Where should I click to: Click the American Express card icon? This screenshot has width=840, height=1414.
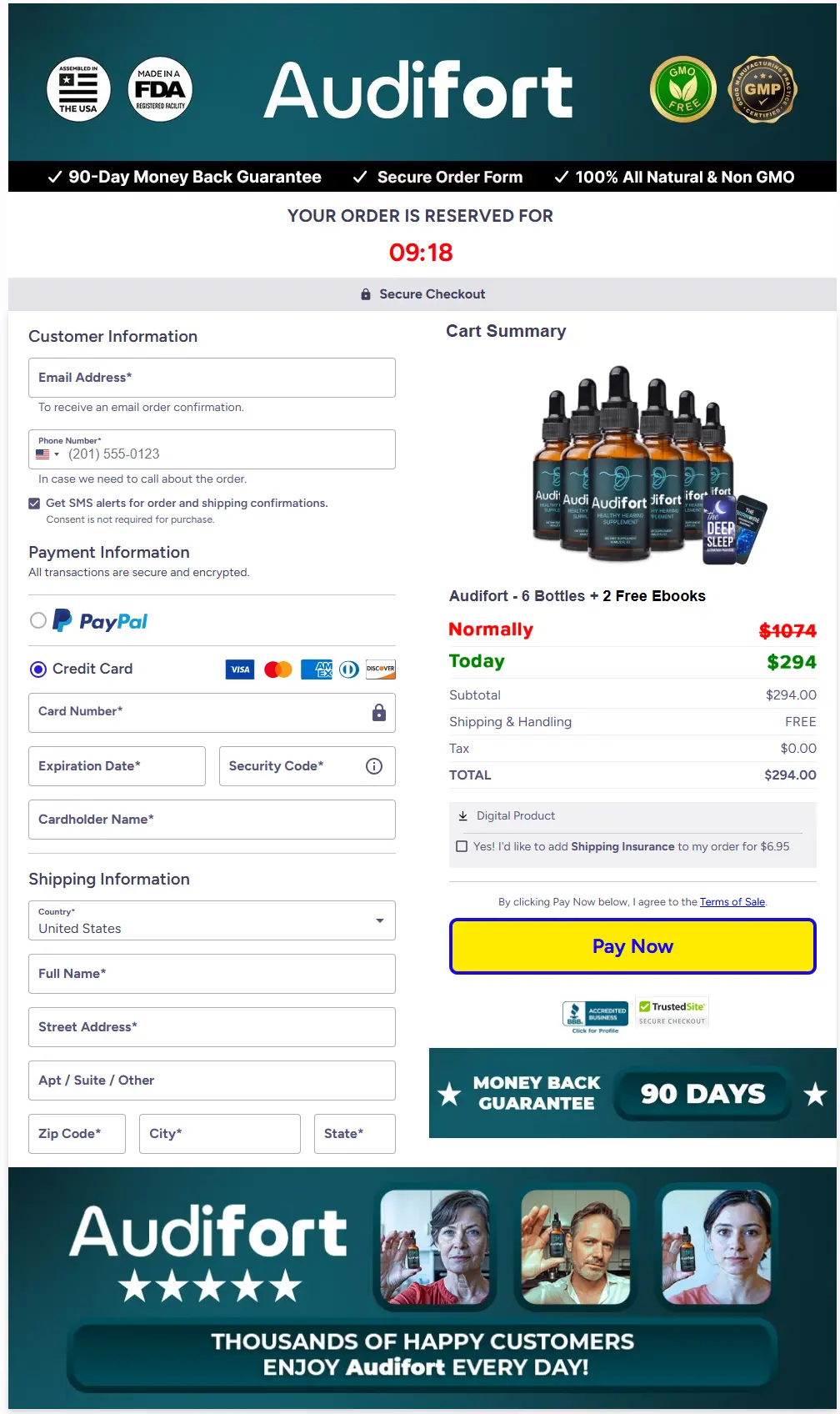317,669
